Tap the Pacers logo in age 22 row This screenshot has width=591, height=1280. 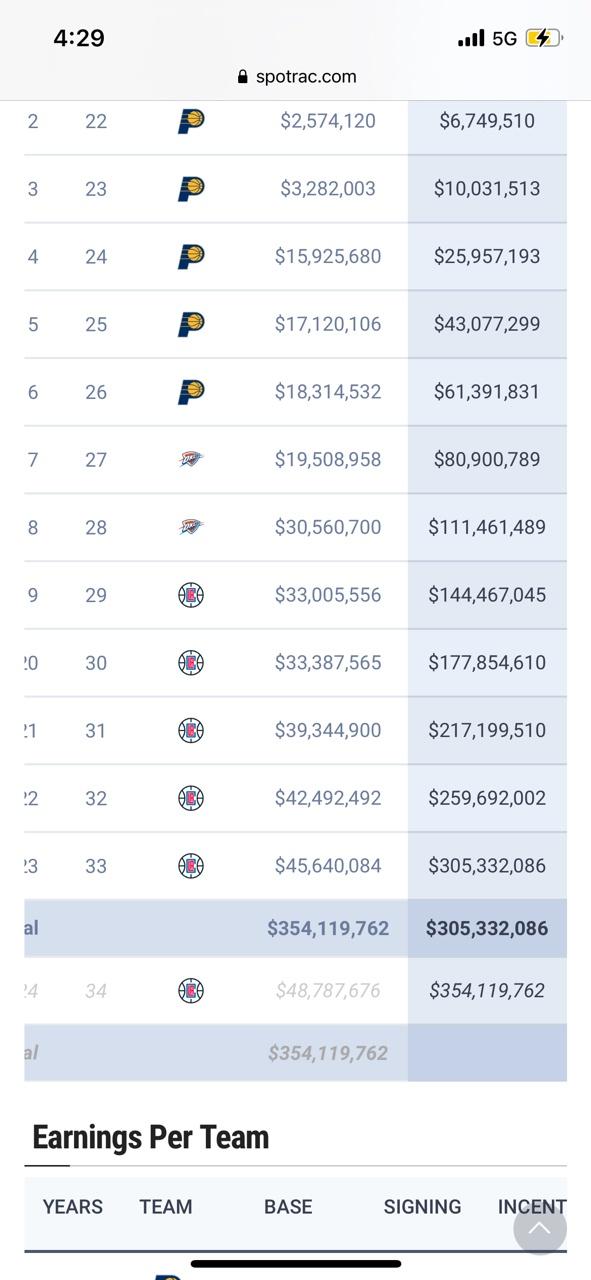191,121
